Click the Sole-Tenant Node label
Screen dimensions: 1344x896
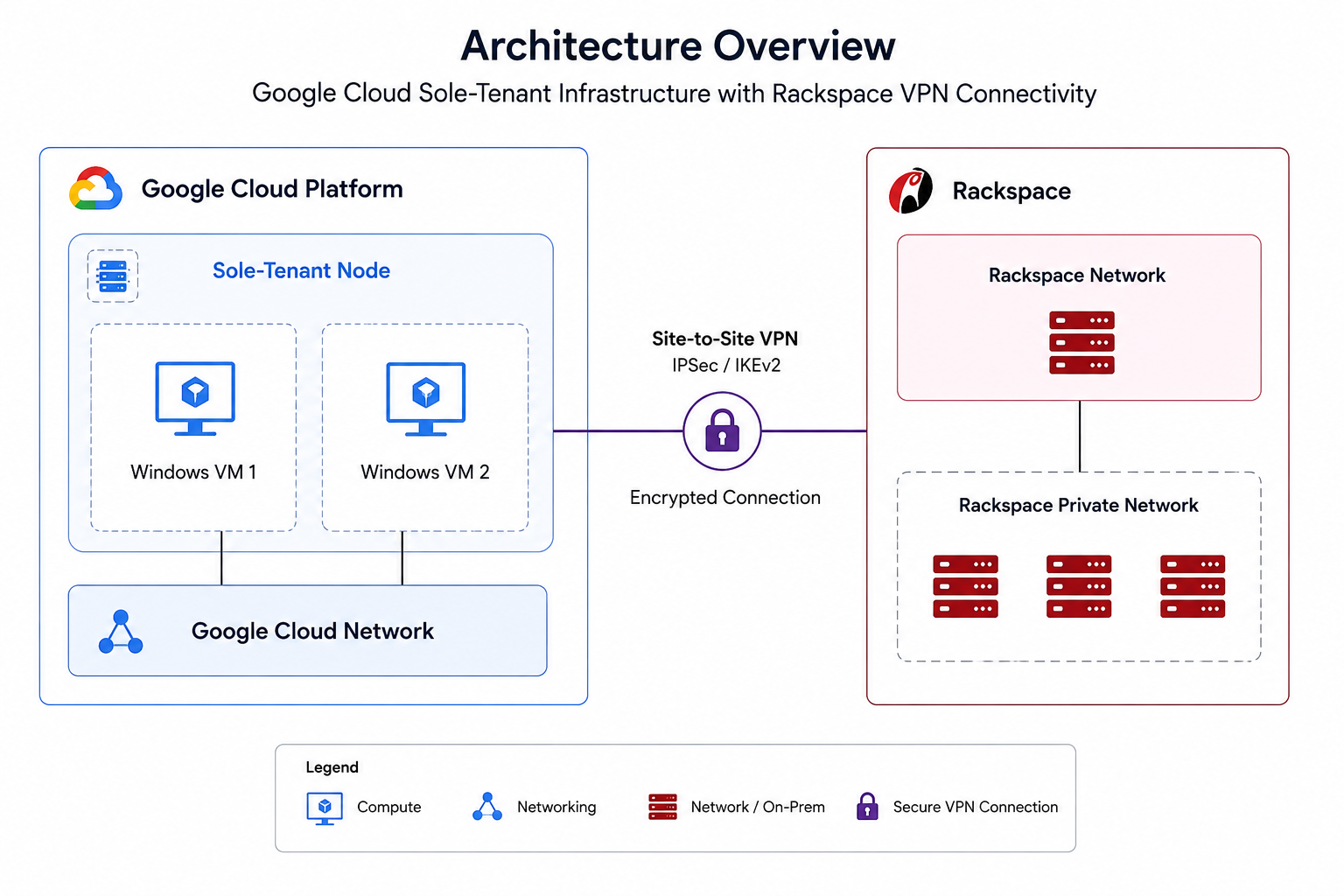(301, 270)
